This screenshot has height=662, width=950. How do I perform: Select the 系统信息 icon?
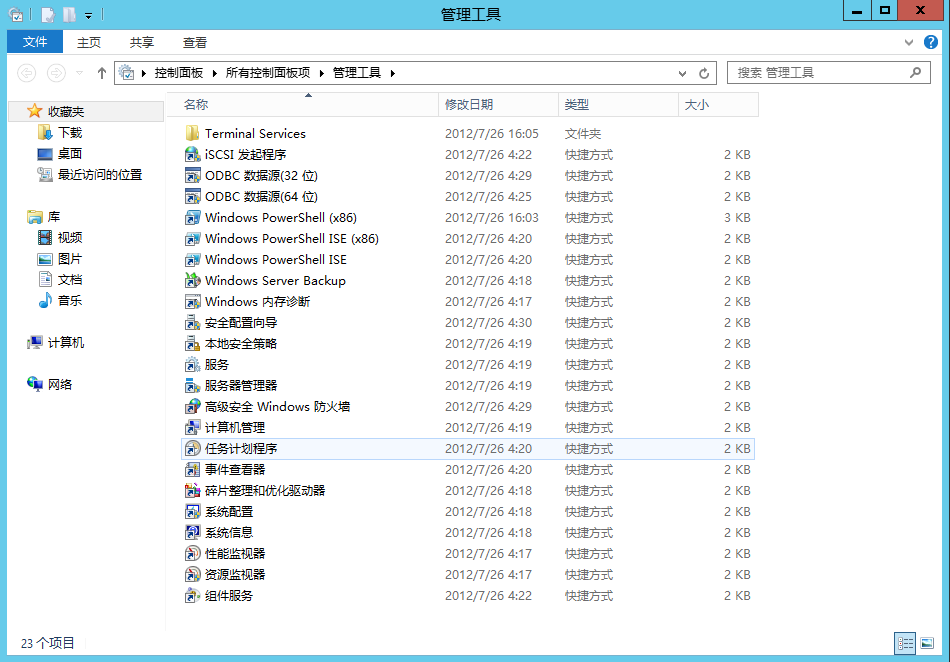(x=192, y=532)
